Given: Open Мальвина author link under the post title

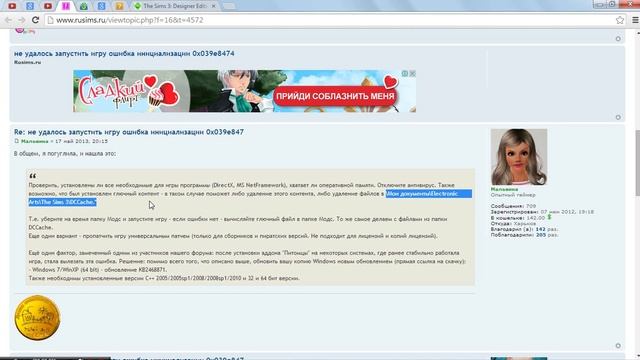Looking at the screenshot, I should pos(35,141).
